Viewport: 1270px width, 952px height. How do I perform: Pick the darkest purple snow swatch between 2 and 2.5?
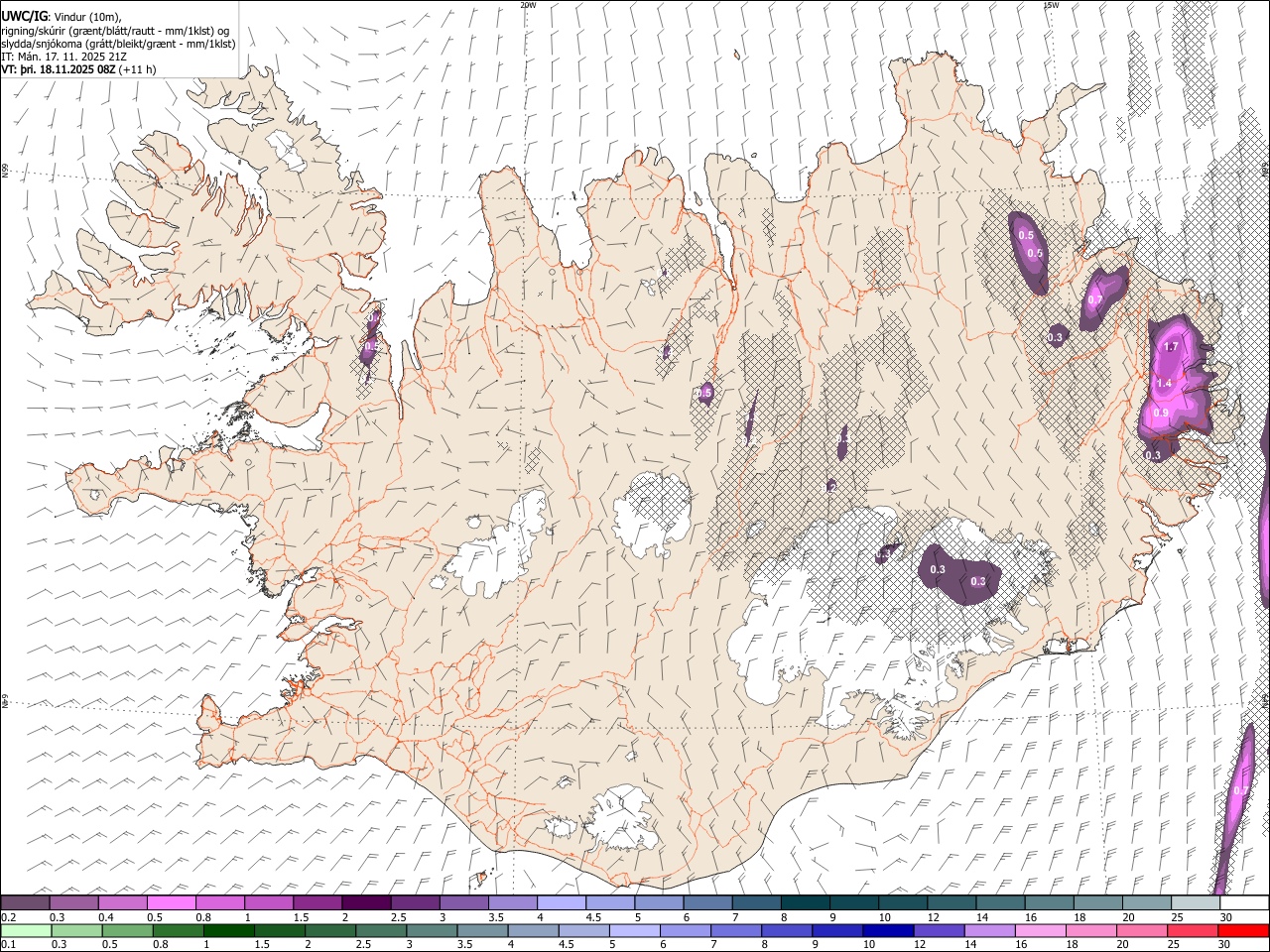366,902
